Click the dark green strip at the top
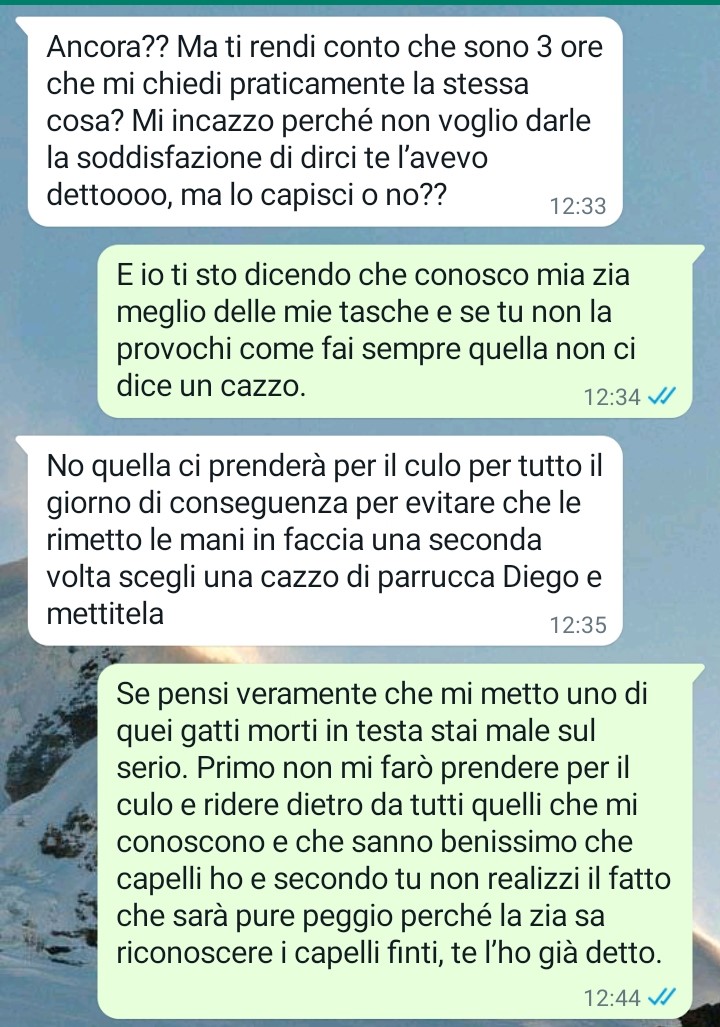The width and height of the screenshot is (720, 1027). pos(360,2)
